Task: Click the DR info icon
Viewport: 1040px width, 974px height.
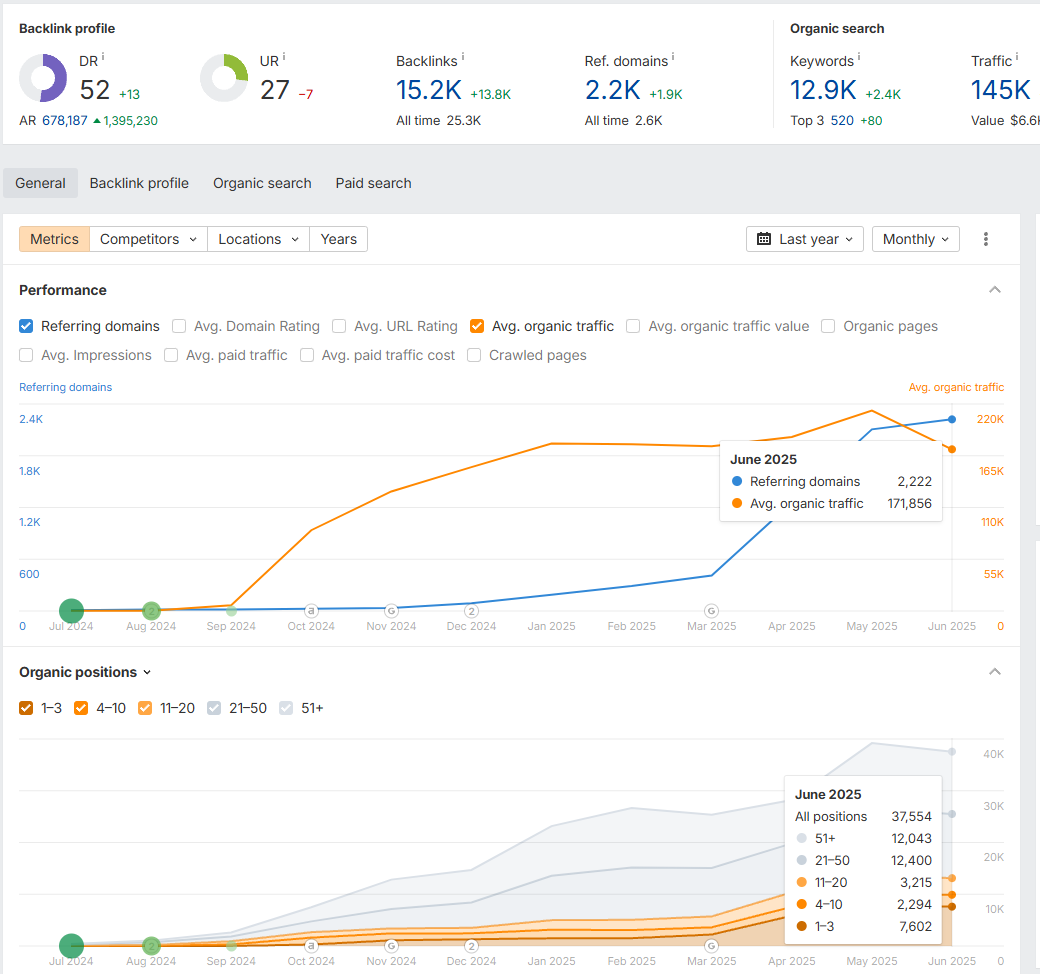Action: (x=103, y=57)
